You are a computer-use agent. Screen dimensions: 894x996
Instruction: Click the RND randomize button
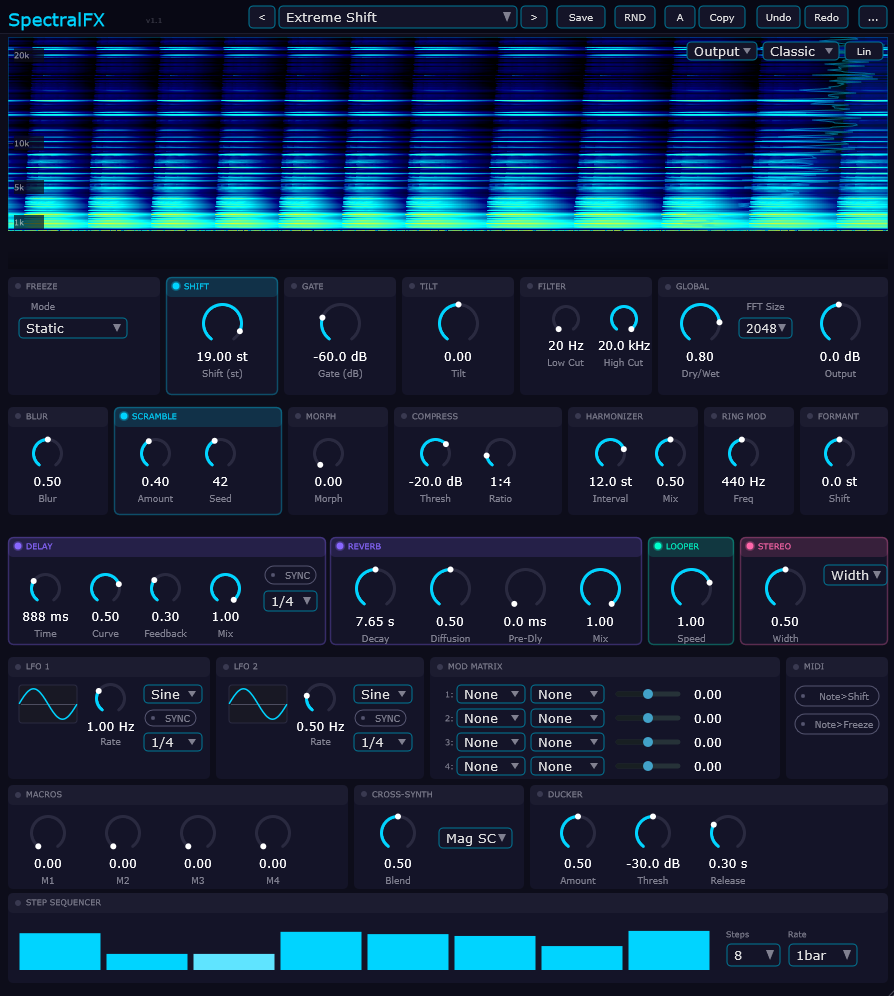[x=635, y=17]
